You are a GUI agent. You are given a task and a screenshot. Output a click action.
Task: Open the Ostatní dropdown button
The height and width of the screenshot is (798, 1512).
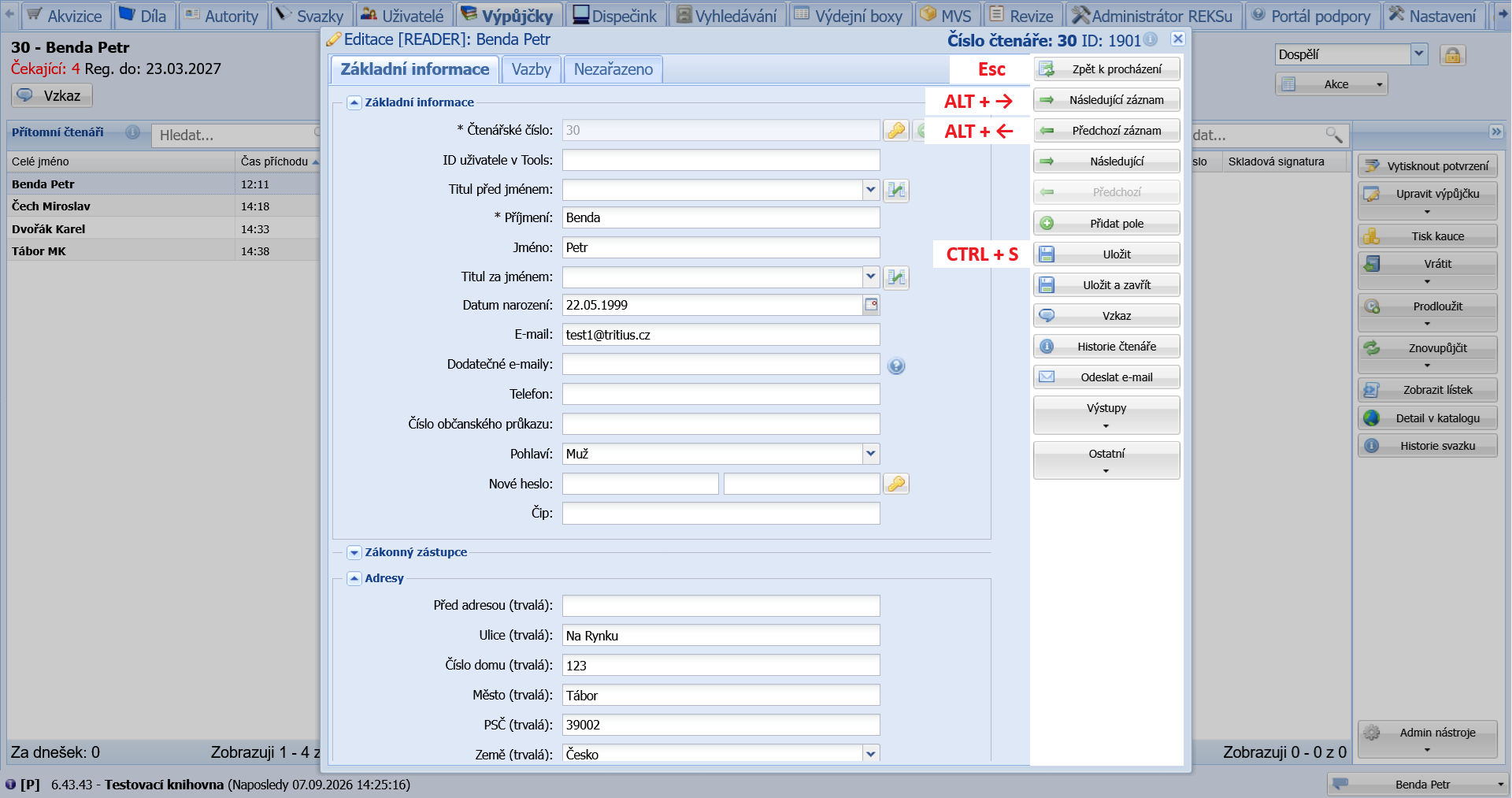pos(1106,461)
